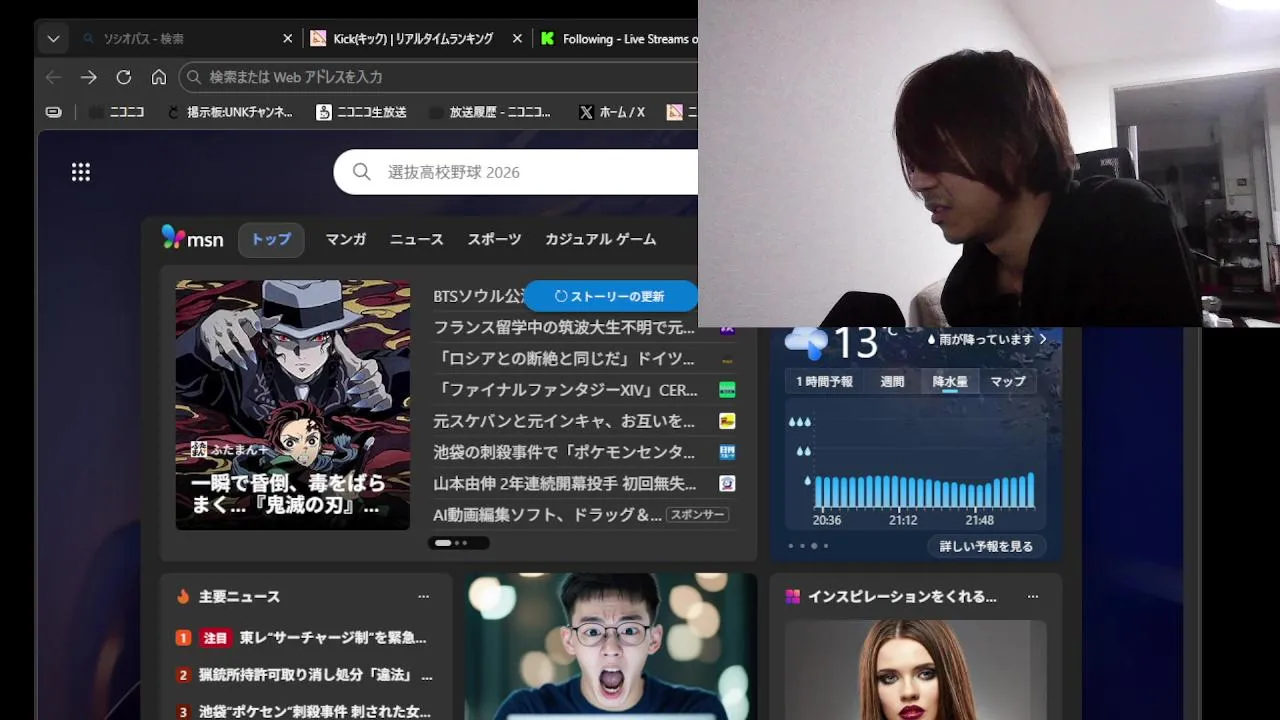The width and height of the screenshot is (1280, 720).
Task: Open the shocked man video thumbnail
Action: tap(610, 646)
